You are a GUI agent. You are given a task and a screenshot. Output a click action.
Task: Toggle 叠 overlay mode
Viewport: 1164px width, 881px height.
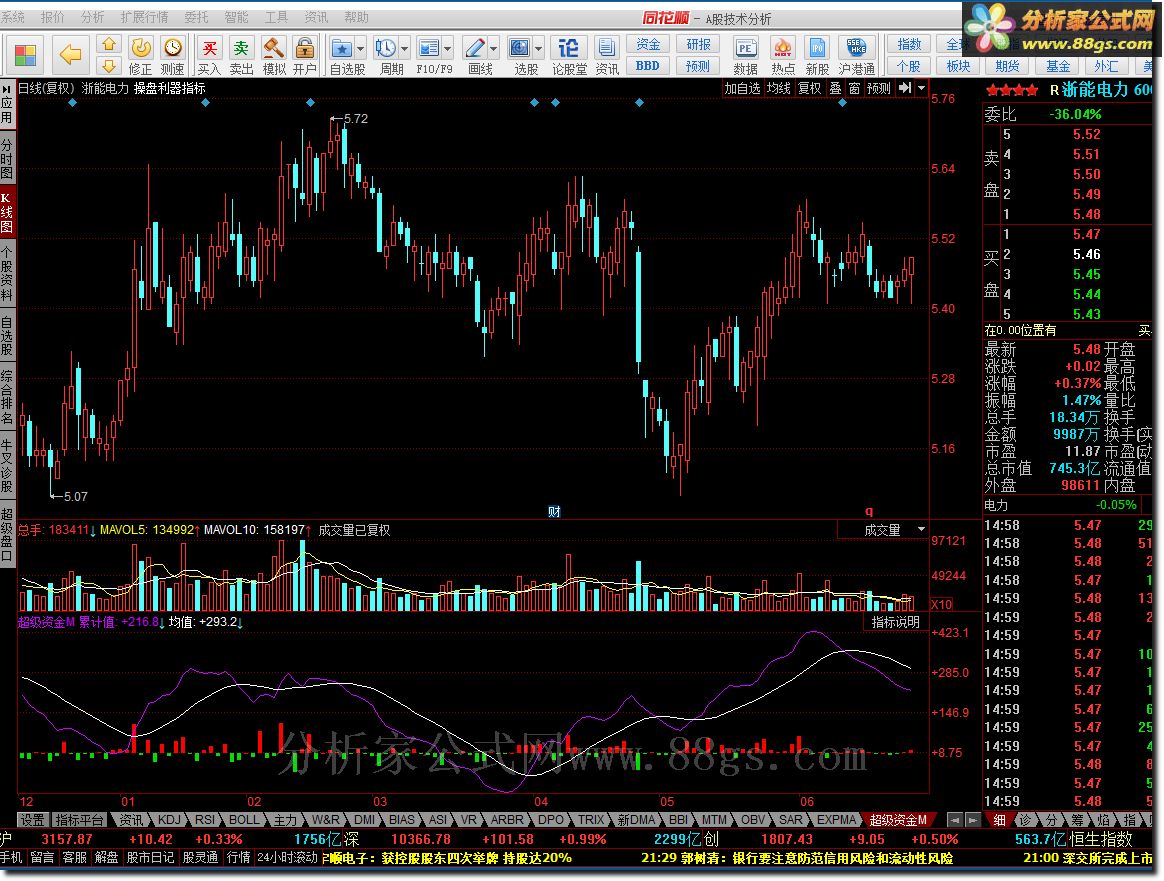click(835, 88)
